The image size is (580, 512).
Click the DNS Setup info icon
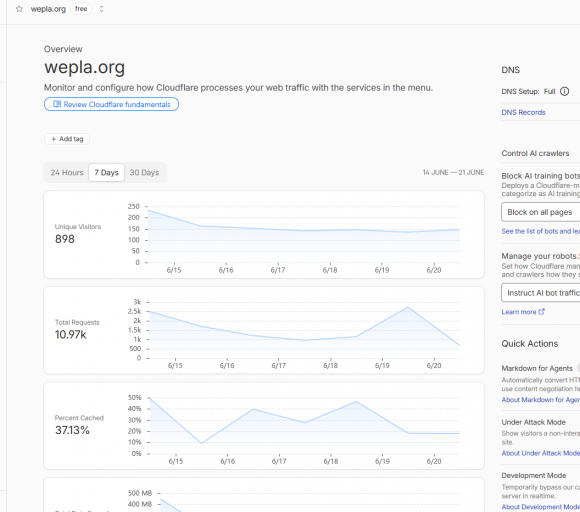(x=564, y=91)
